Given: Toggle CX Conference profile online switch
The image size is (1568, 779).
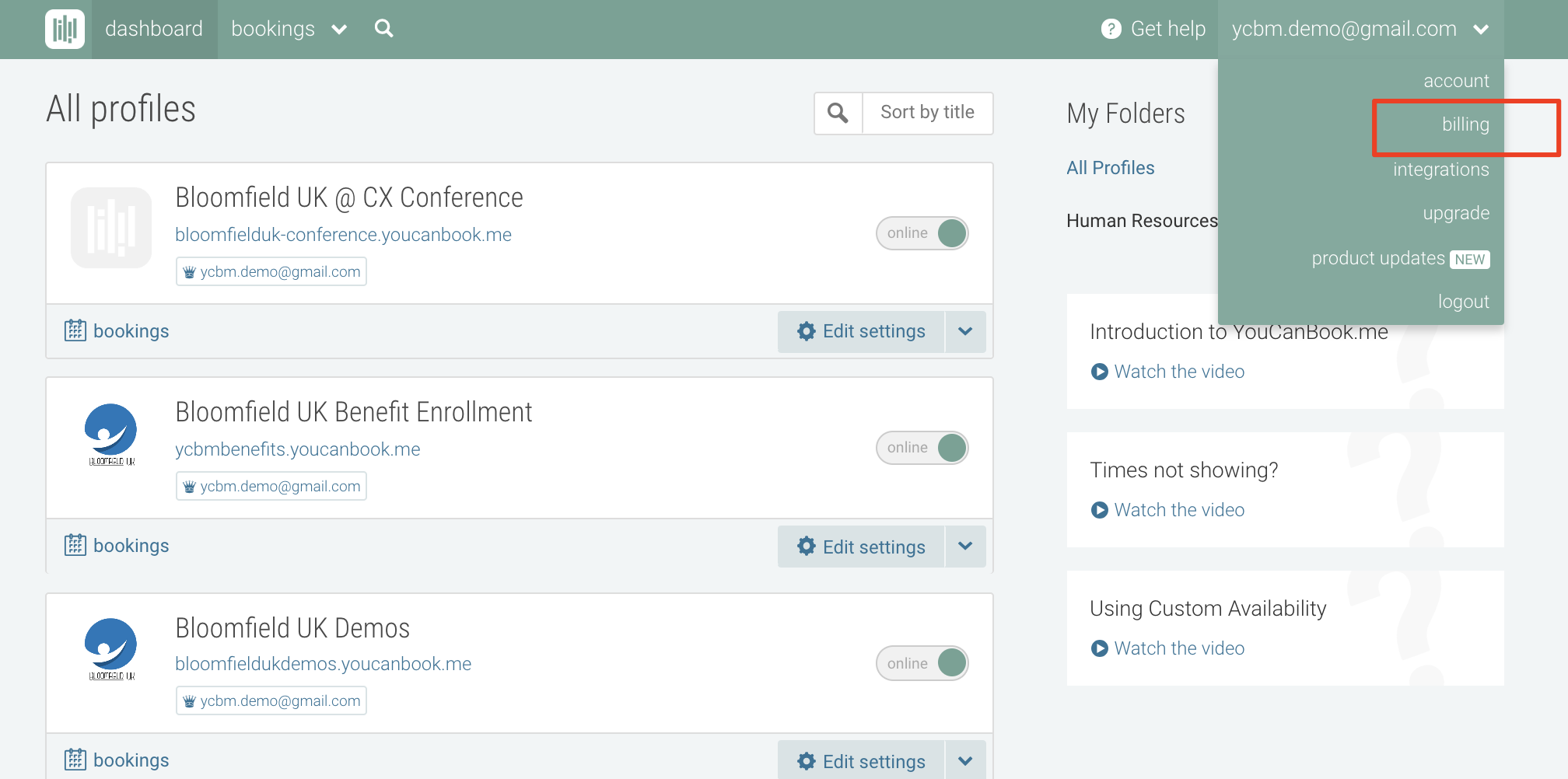Looking at the screenshot, I should 922,233.
